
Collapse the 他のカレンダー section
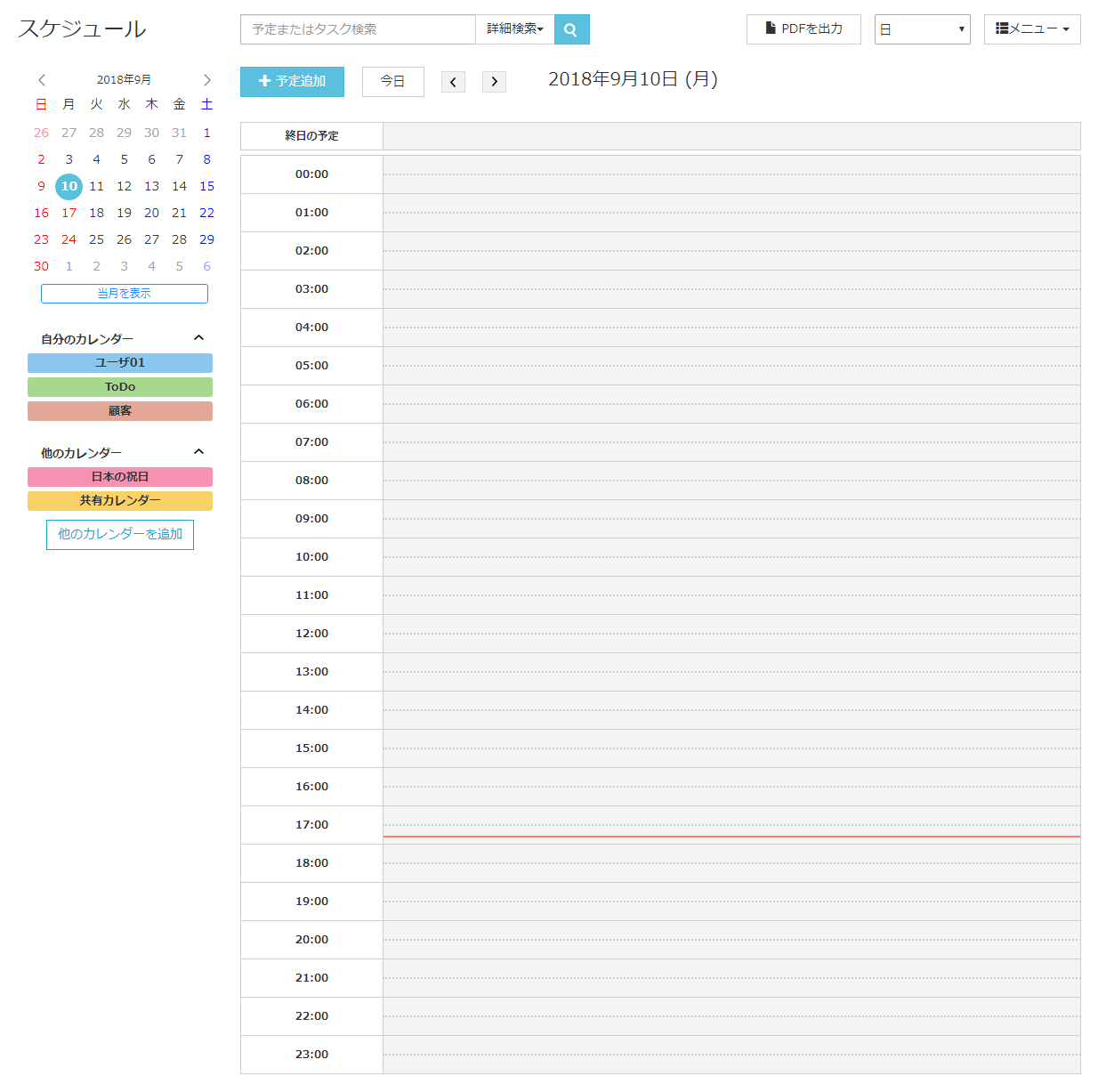[199, 452]
